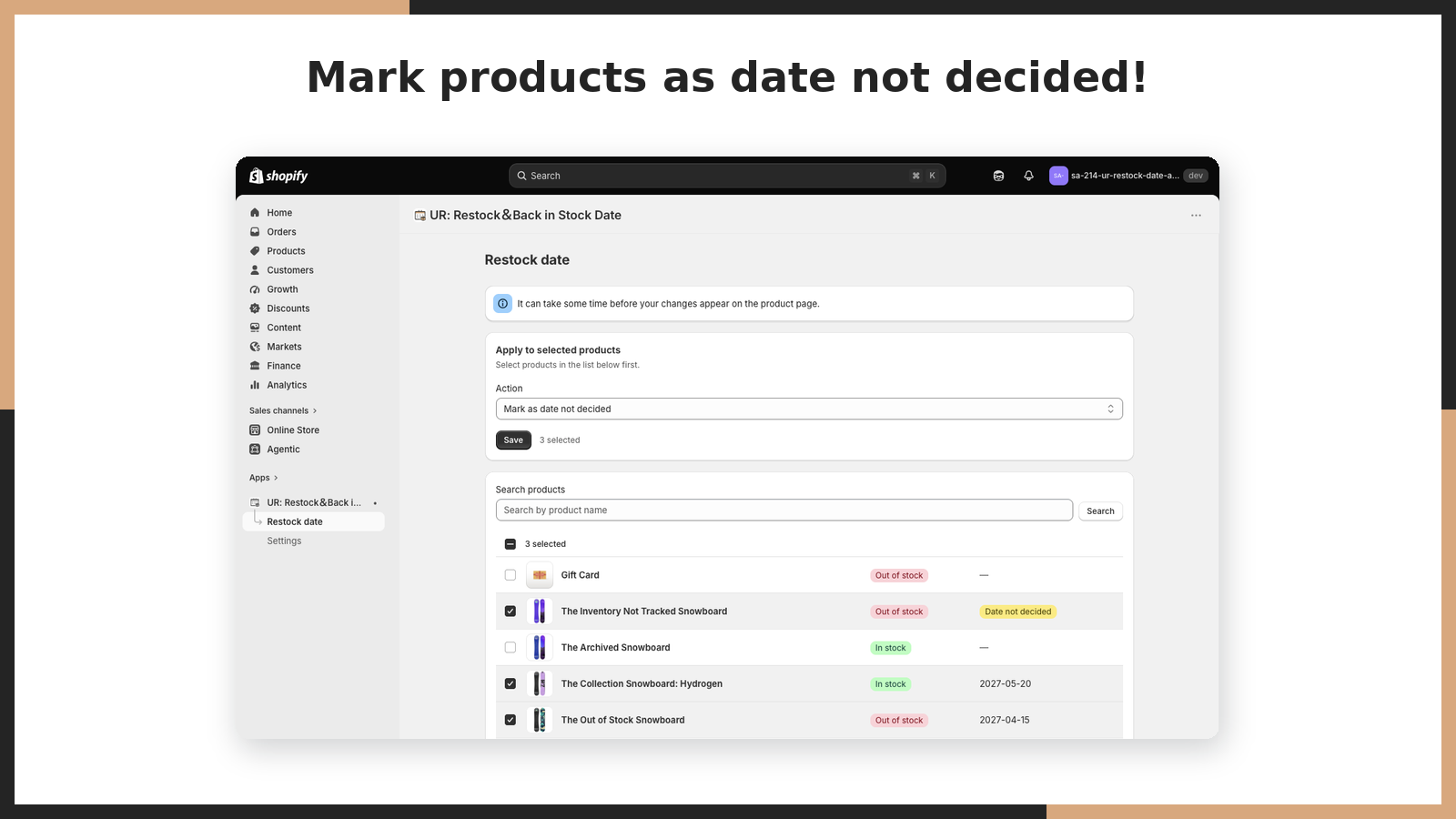Open the notifications bell
Viewport: 1456px width, 819px height.
click(1028, 176)
